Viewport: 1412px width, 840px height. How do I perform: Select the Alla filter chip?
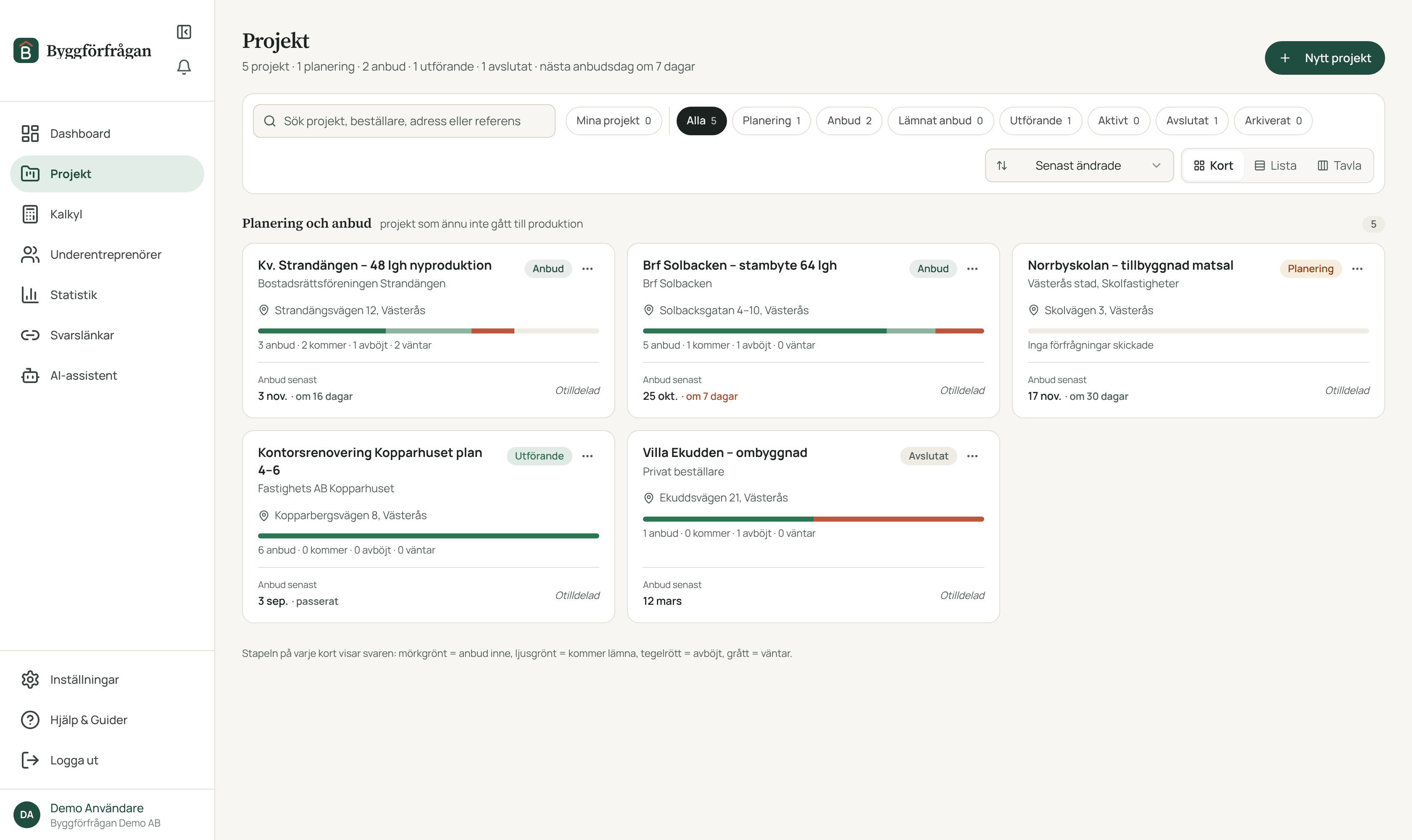(701, 121)
